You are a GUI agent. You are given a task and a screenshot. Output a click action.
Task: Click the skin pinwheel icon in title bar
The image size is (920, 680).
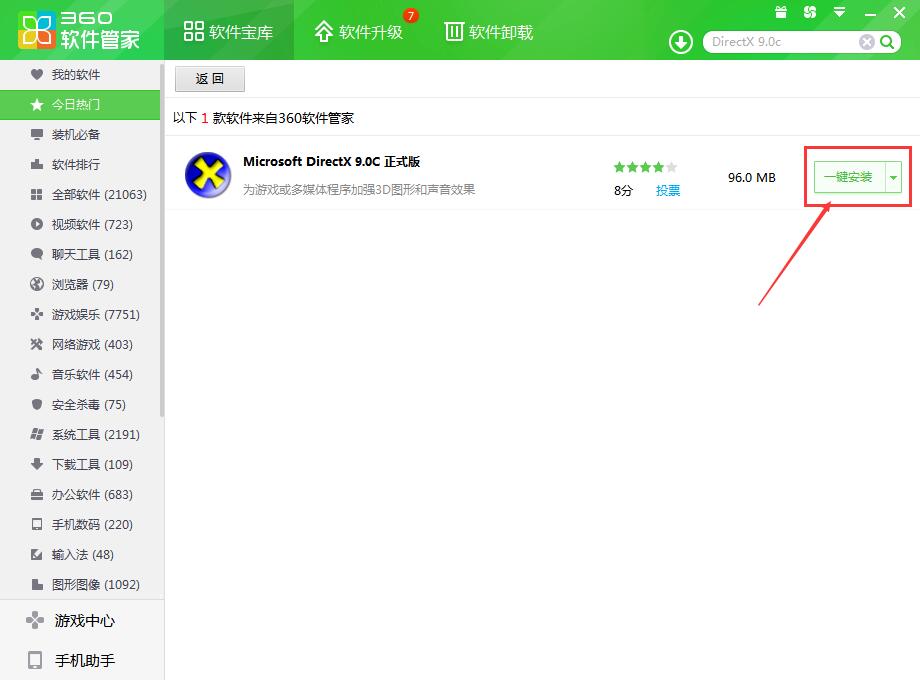coord(810,12)
